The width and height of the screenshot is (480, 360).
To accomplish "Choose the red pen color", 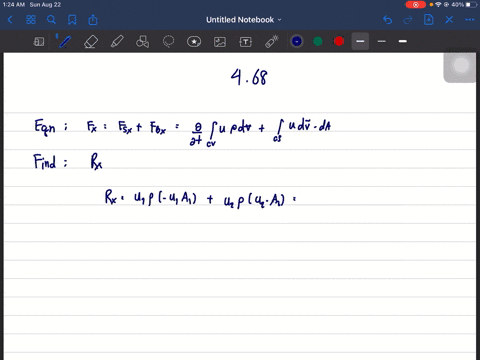I will pos(339,41).
